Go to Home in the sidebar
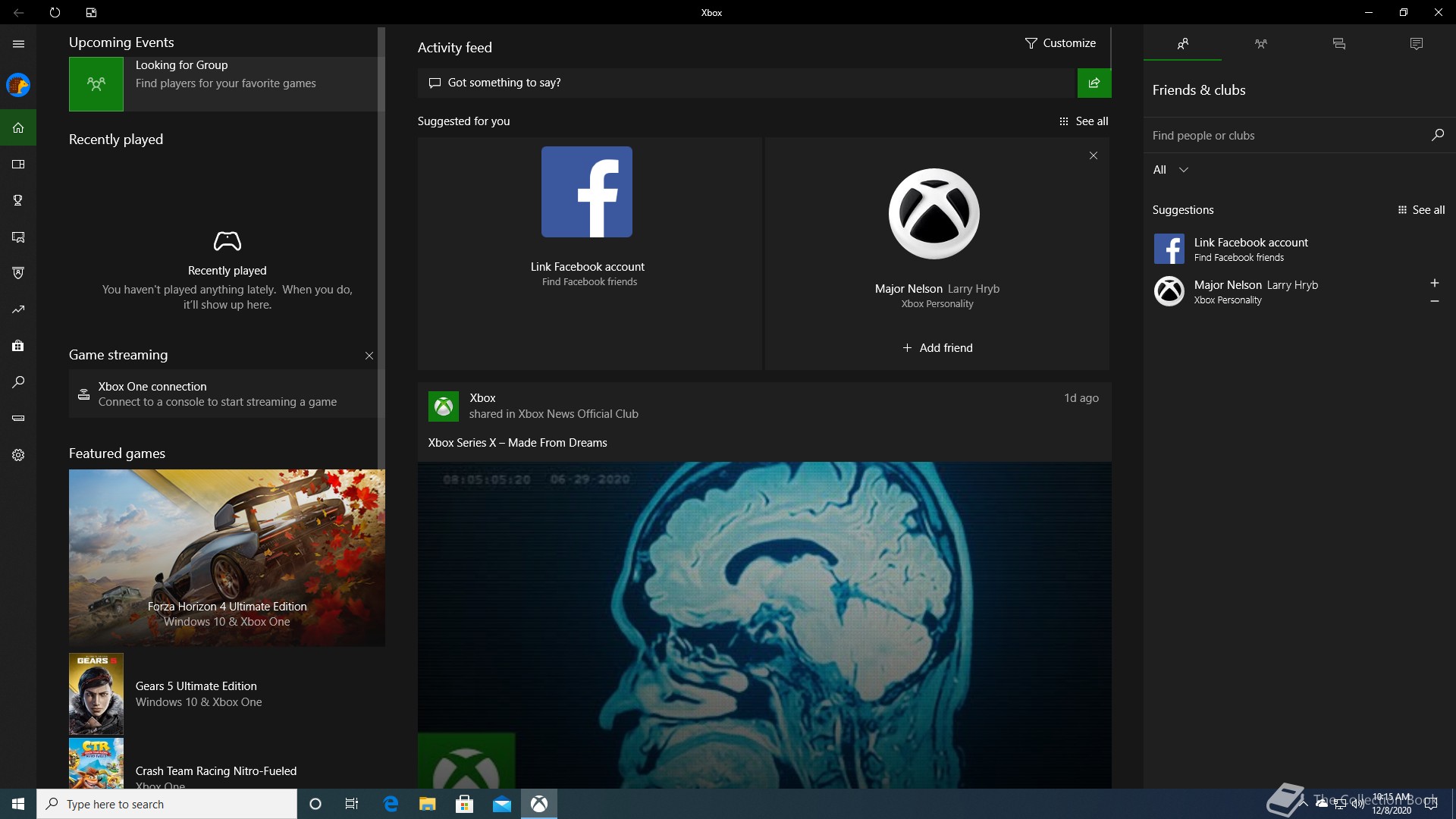Image resolution: width=1456 pixels, height=819 pixels. pos(18,127)
